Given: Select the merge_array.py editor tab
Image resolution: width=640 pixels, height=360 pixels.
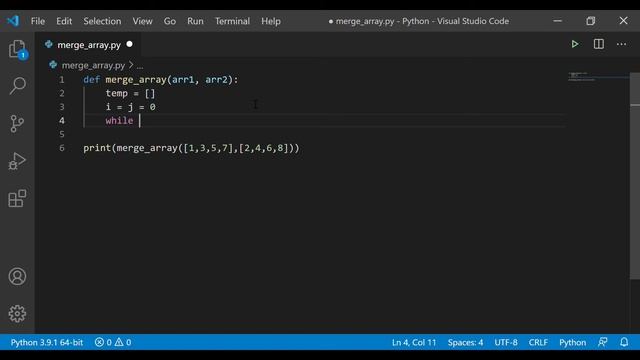Looking at the screenshot, I should (89, 44).
